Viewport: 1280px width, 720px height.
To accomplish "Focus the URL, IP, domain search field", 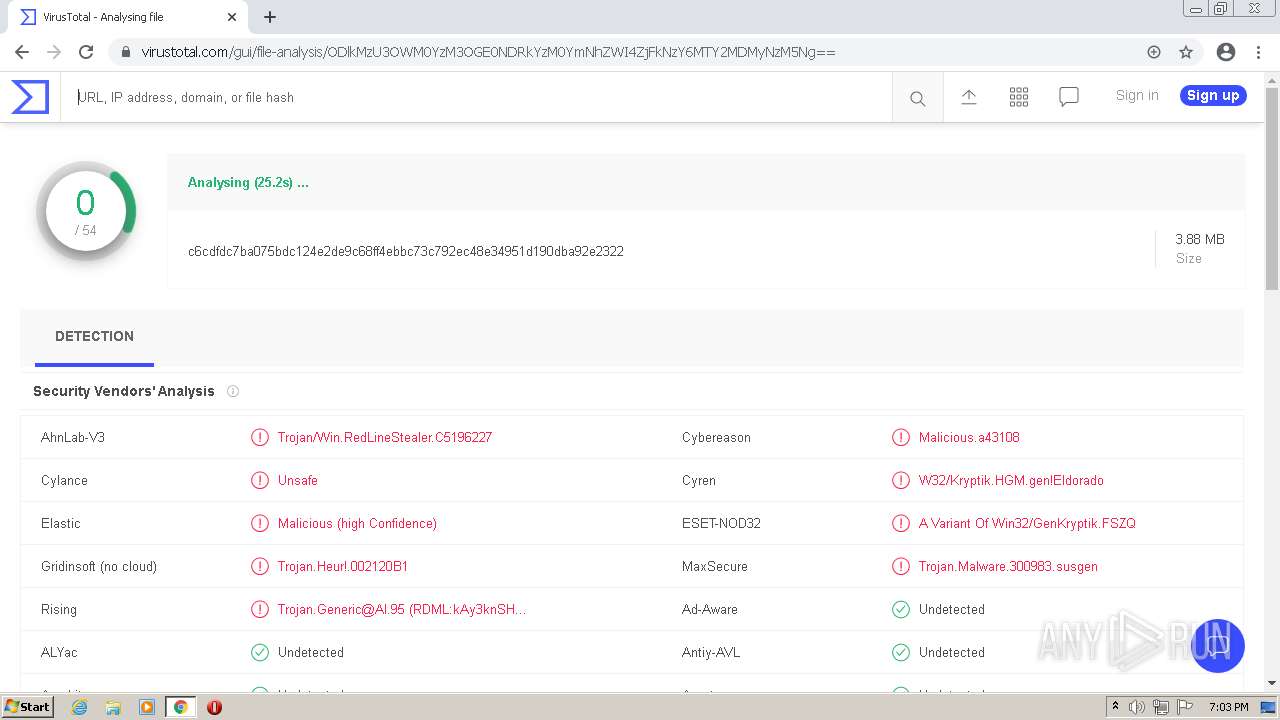I will (x=476, y=97).
